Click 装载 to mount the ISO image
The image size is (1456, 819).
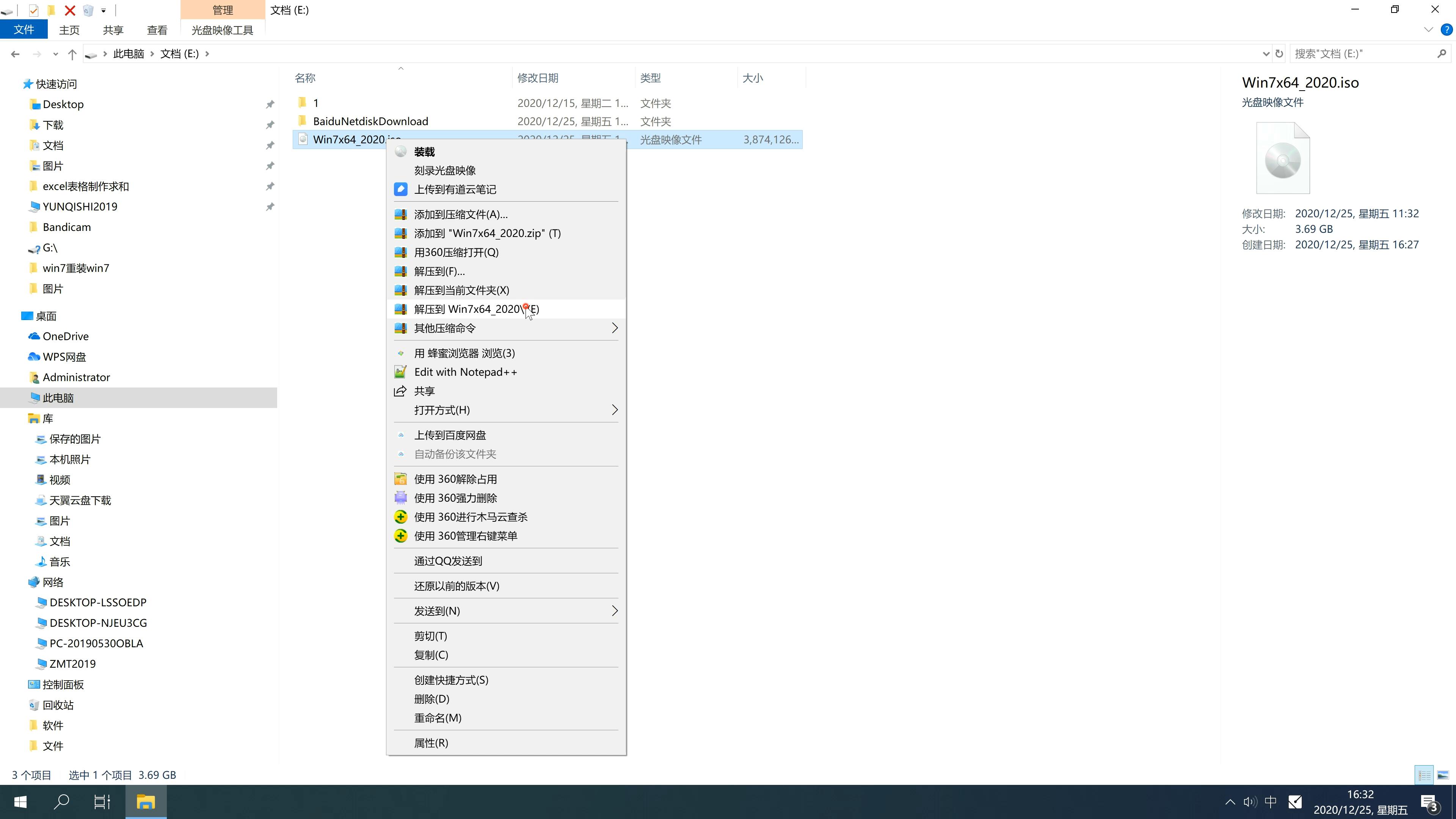[425, 151]
